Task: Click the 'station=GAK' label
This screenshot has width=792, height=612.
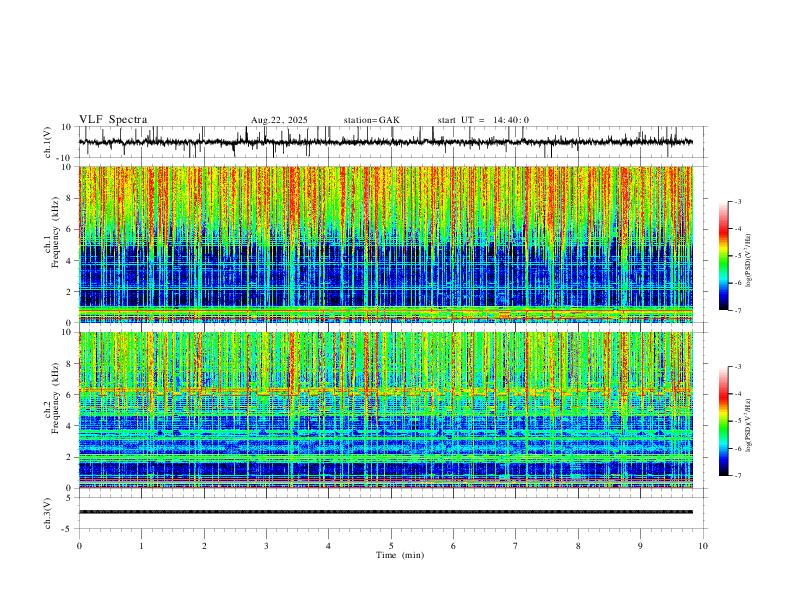Action: pyautogui.click(x=371, y=120)
